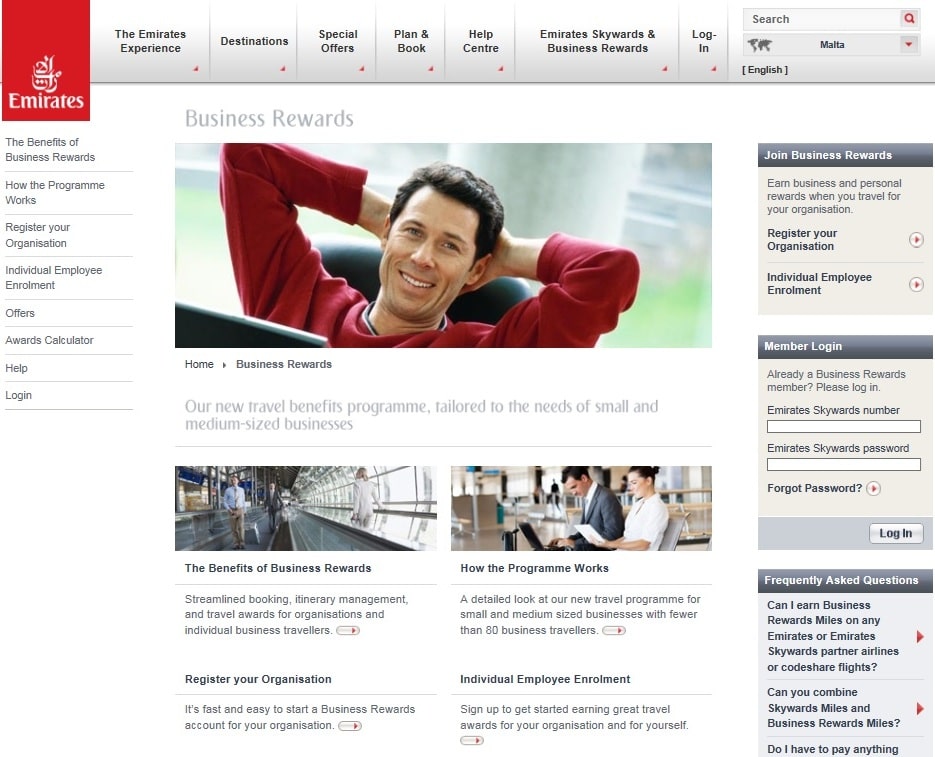Viewport: 935px width, 757px height.
Task: Click the Home breadcrumb link
Action: click(x=199, y=364)
